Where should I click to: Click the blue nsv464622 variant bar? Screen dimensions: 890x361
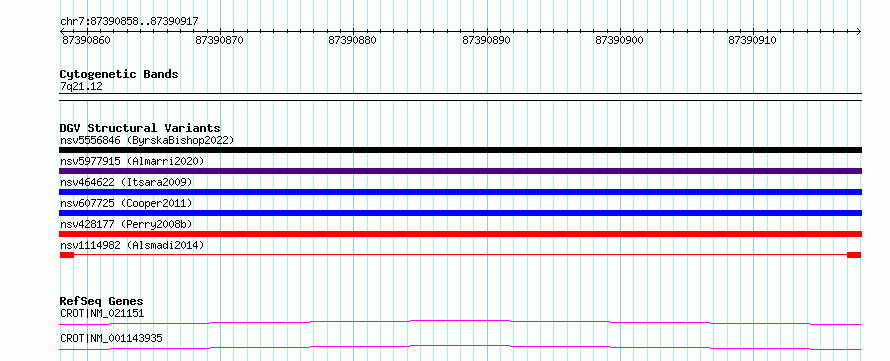460,192
